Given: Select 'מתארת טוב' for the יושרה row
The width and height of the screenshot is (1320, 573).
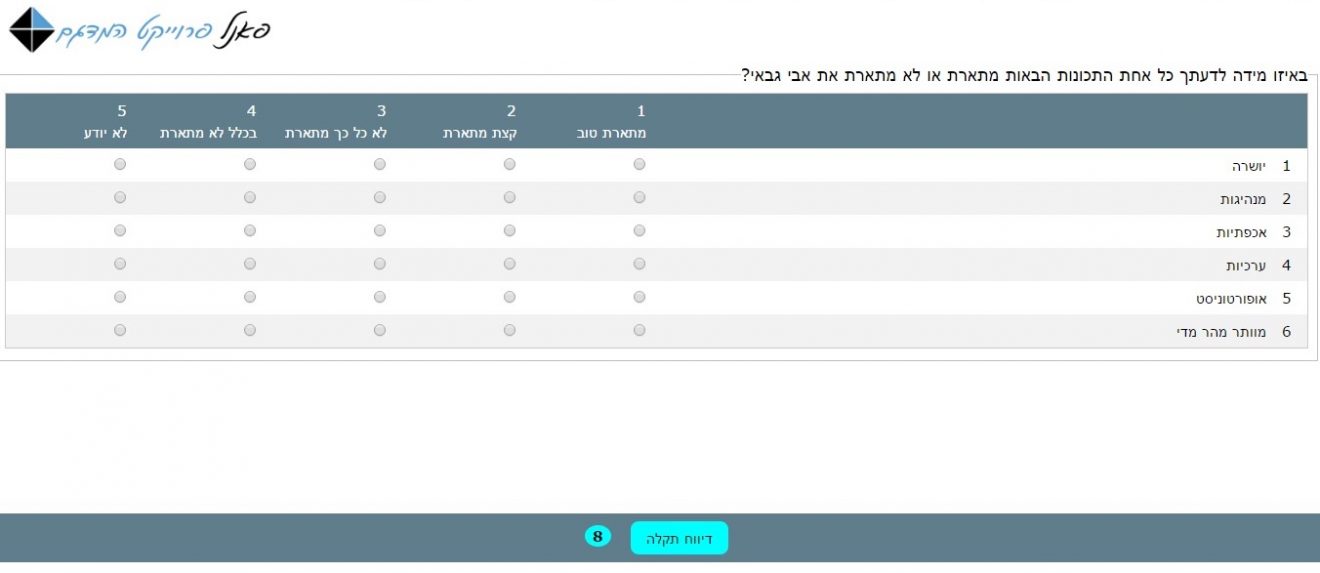Looking at the screenshot, I should [640, 165].
